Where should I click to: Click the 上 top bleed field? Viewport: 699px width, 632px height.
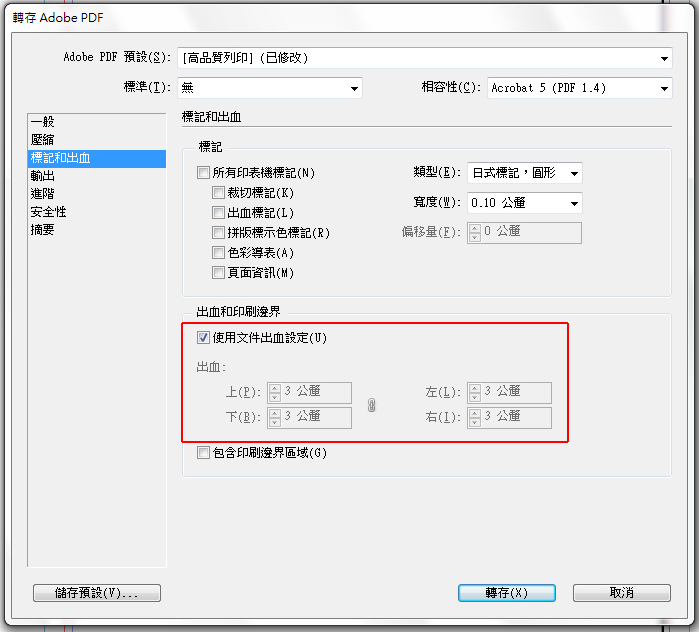tap(309, 393)
